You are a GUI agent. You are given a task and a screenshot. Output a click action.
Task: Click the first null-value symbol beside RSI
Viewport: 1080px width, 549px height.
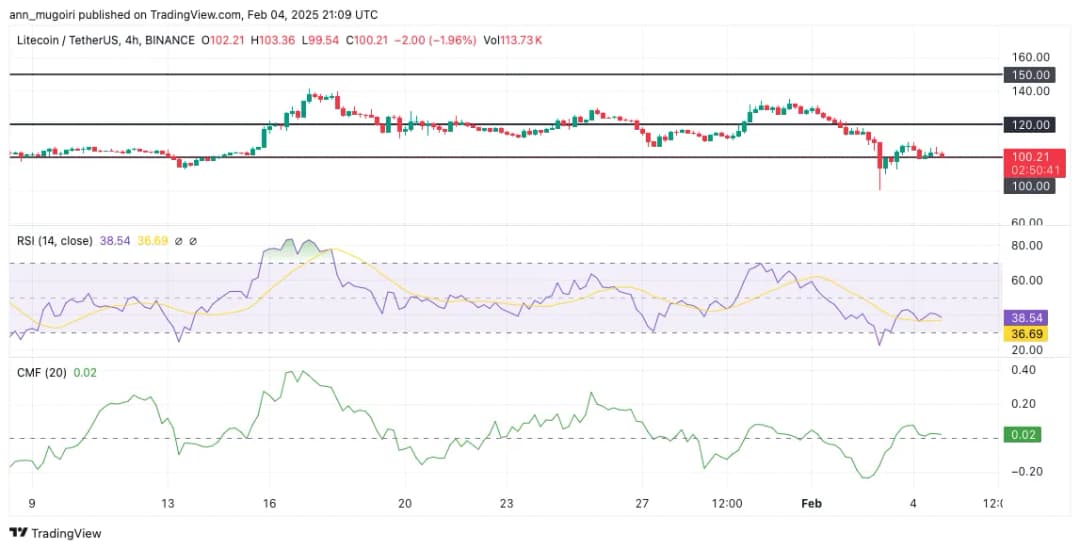click(x=179, y=241)
